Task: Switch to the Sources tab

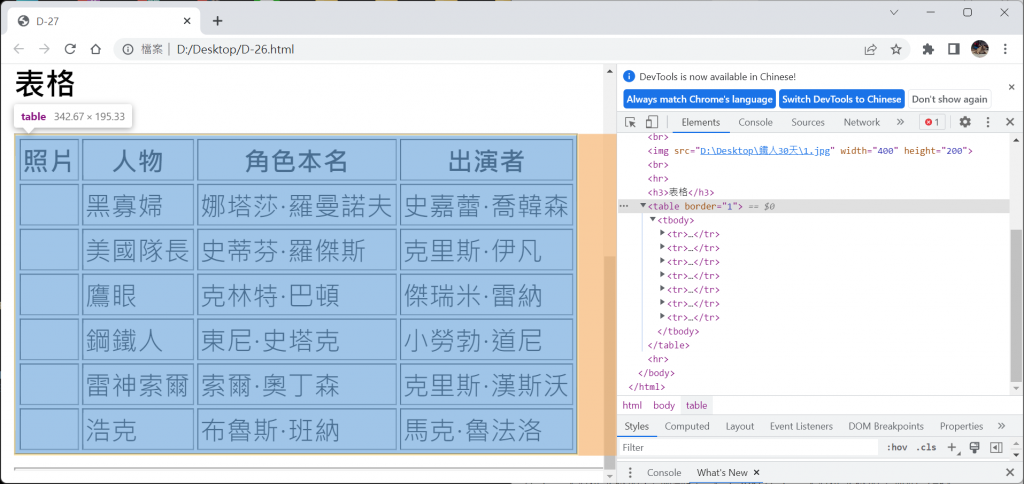Action: [808, 122]
